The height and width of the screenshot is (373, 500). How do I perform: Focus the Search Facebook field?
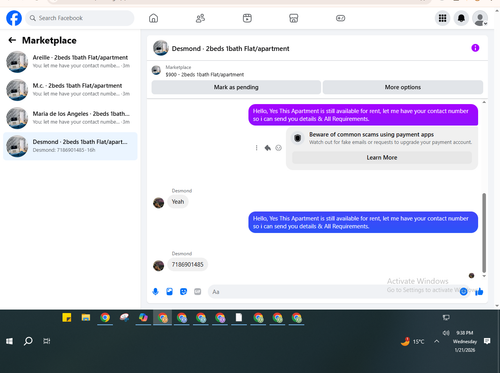tap(80, 18)
